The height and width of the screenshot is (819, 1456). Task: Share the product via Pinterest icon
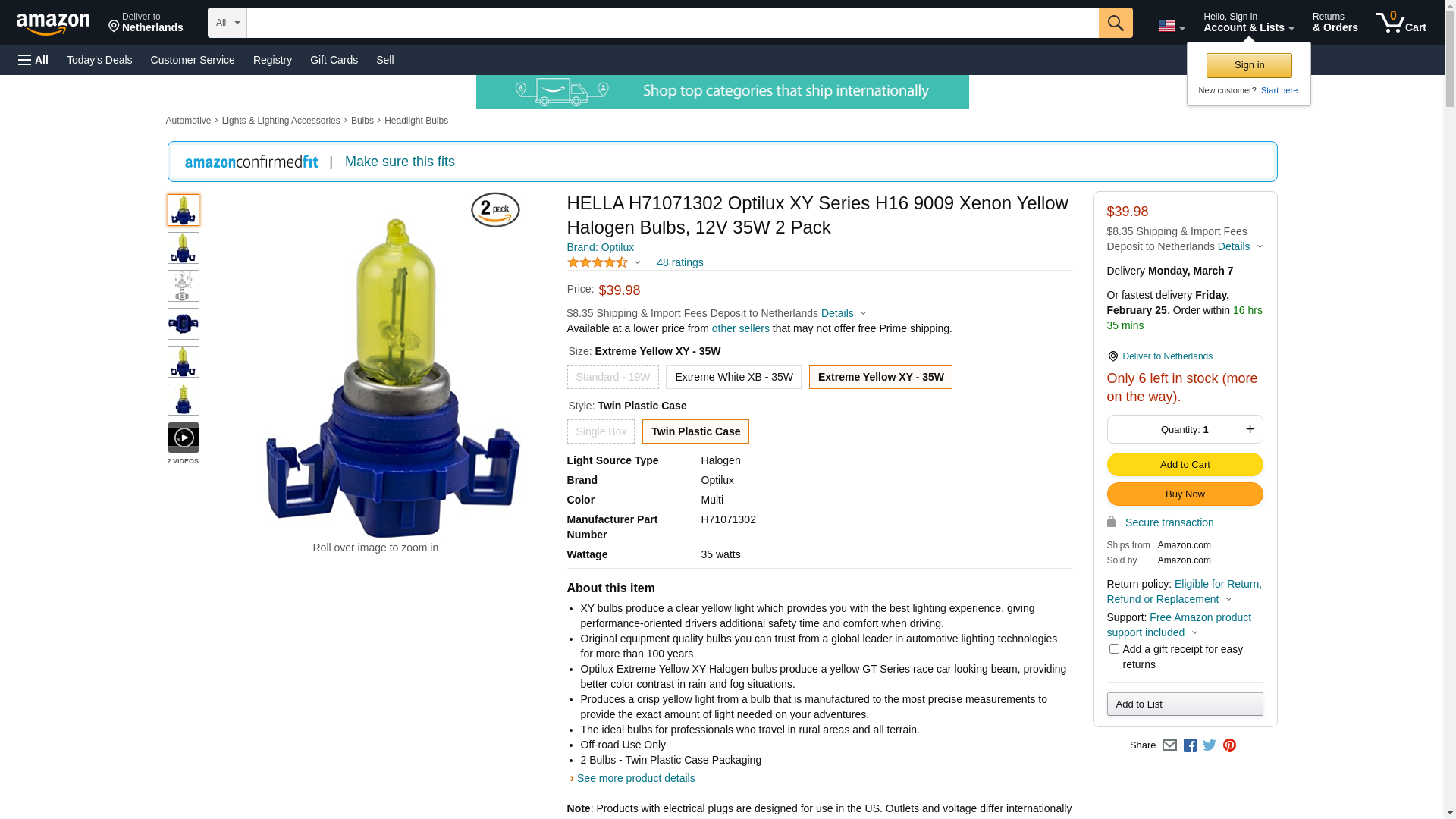coord(1229,745)
